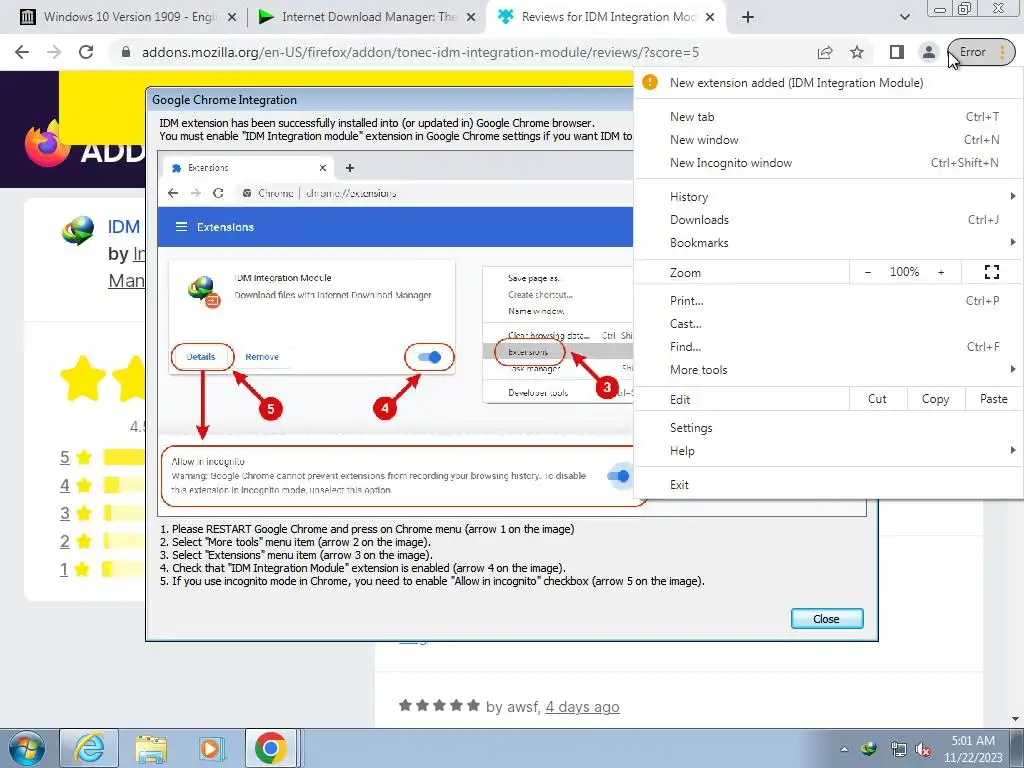
Task: Select Print menu item
Action: tap(828, 301)
